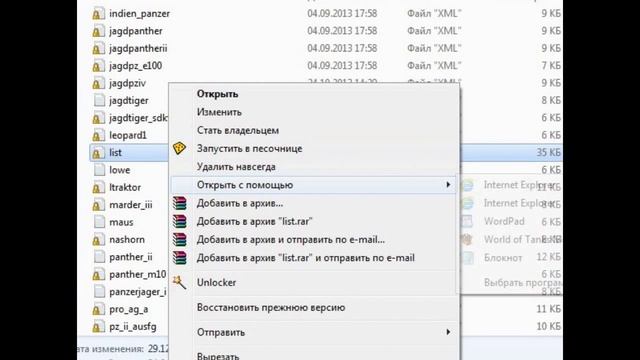The width and height of the screenshot is (640, 360).
Task: Click the maus file icon
Action: pos(99,222)
